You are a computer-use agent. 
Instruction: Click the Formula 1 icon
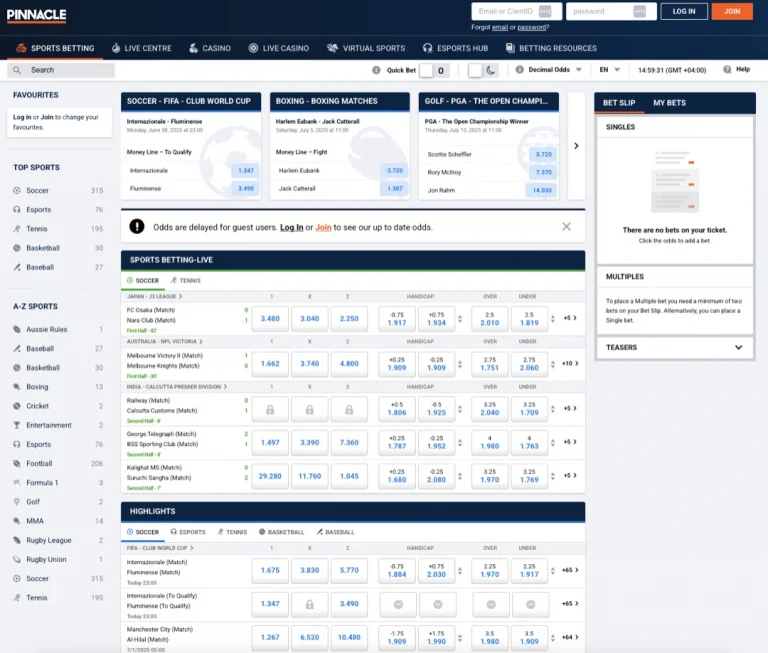point(17,483)
